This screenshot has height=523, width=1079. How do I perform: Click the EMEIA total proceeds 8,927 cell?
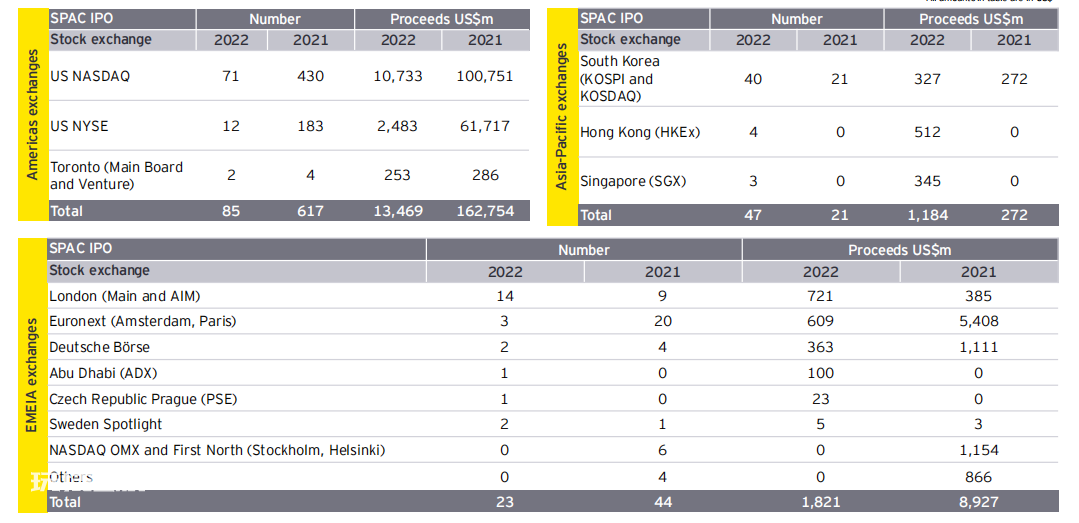click(979, 502)
